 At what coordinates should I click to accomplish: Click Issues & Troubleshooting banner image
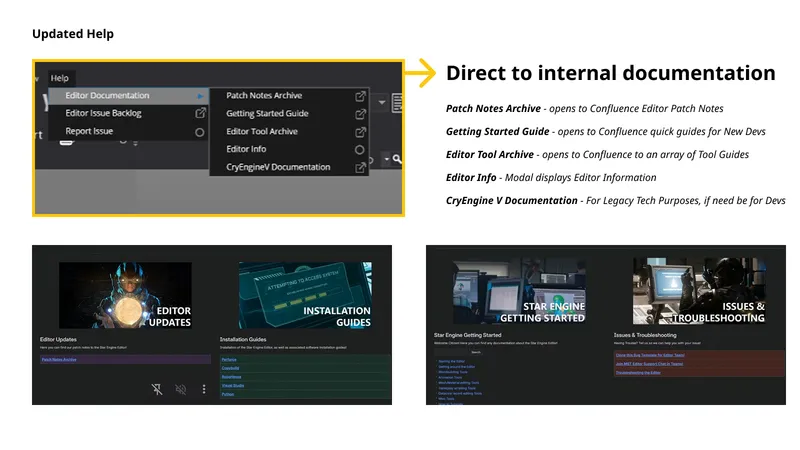pos(699,291)
